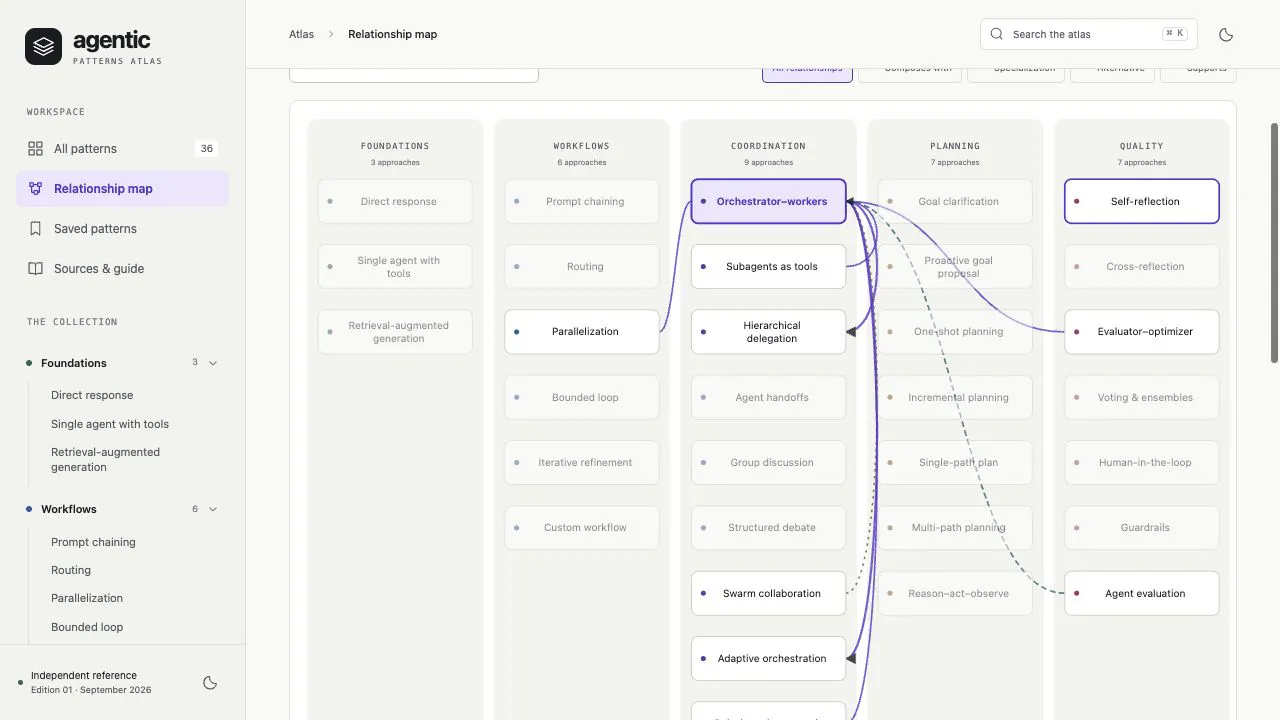
Task: Click the page's vertical scrollbar
Action: pyautogui.click(x=1274, y=243)
